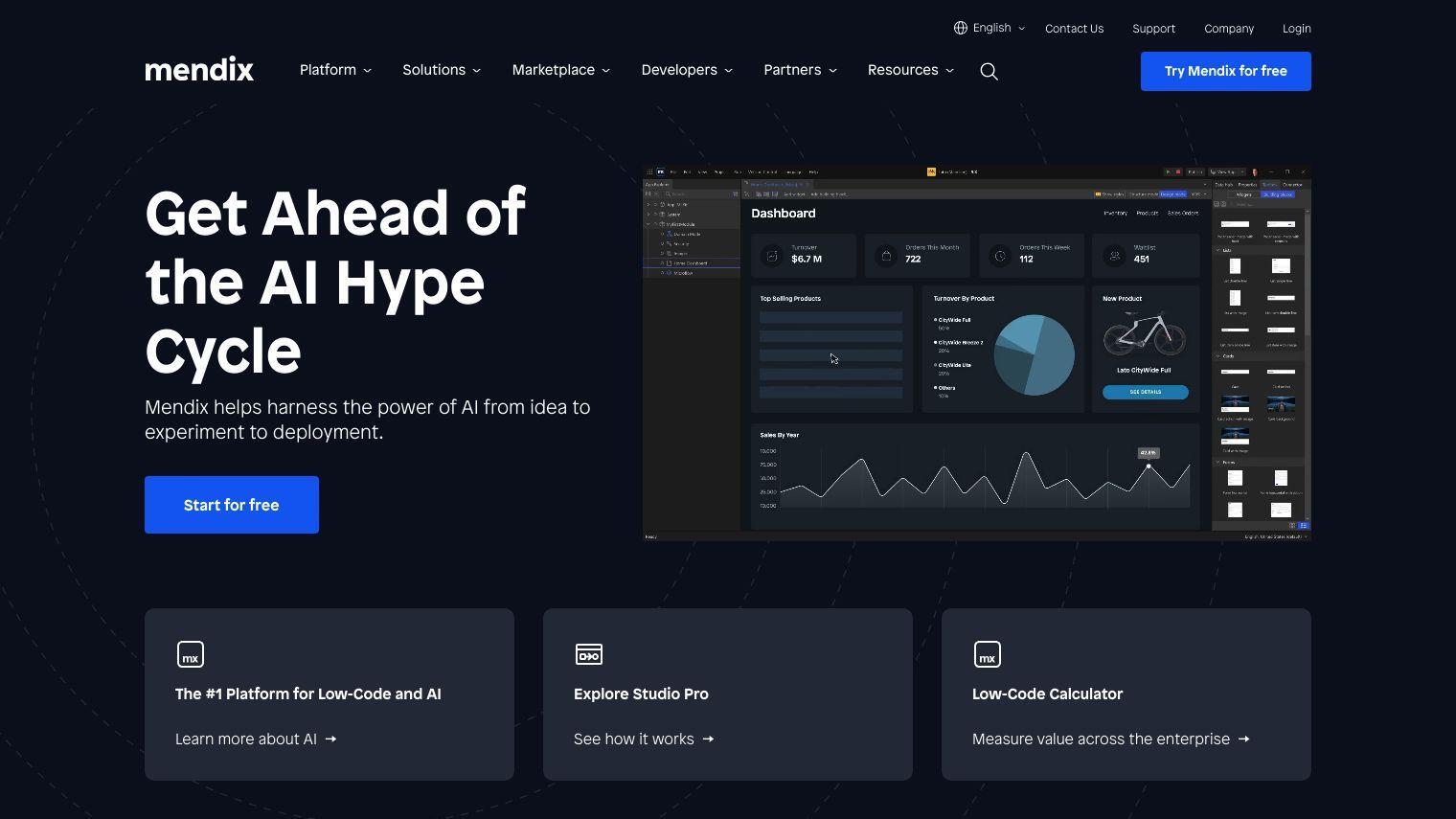Expand the Developers menu
Viewport: 1456px width, 819px height.
pyautogui.click(x=687, y=70)
